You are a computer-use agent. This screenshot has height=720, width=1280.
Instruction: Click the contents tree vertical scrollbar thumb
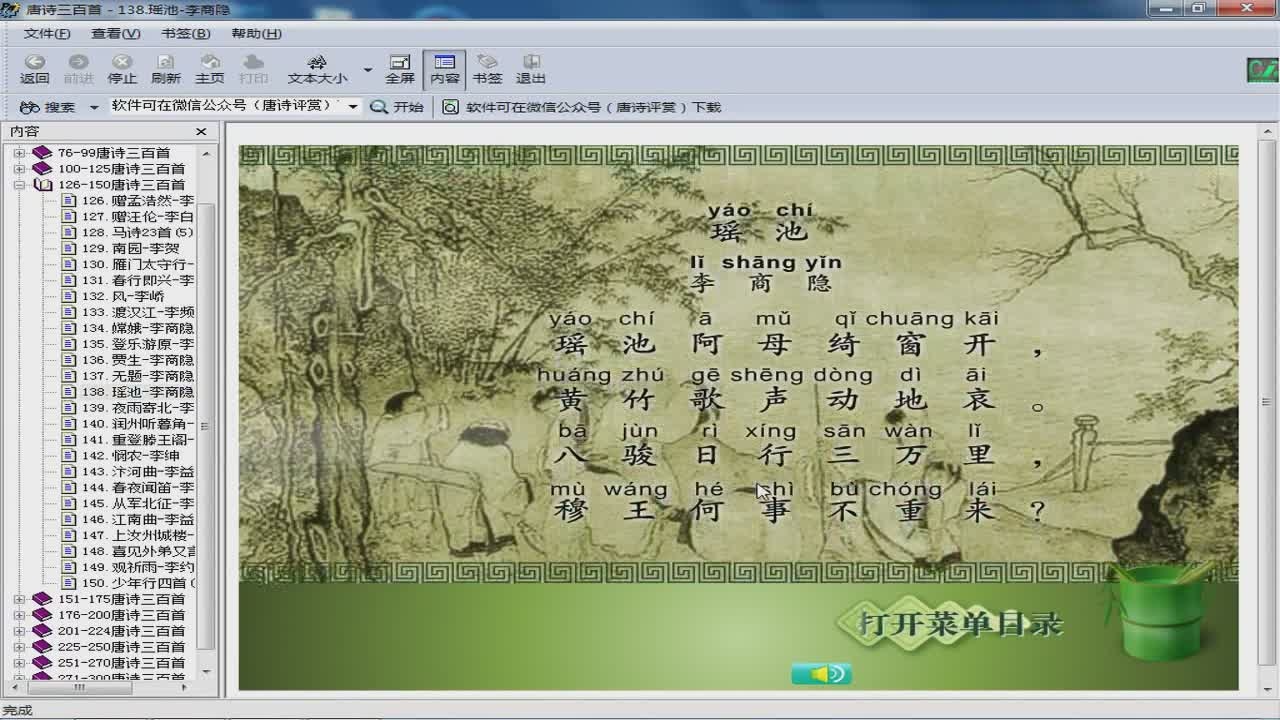206,425
